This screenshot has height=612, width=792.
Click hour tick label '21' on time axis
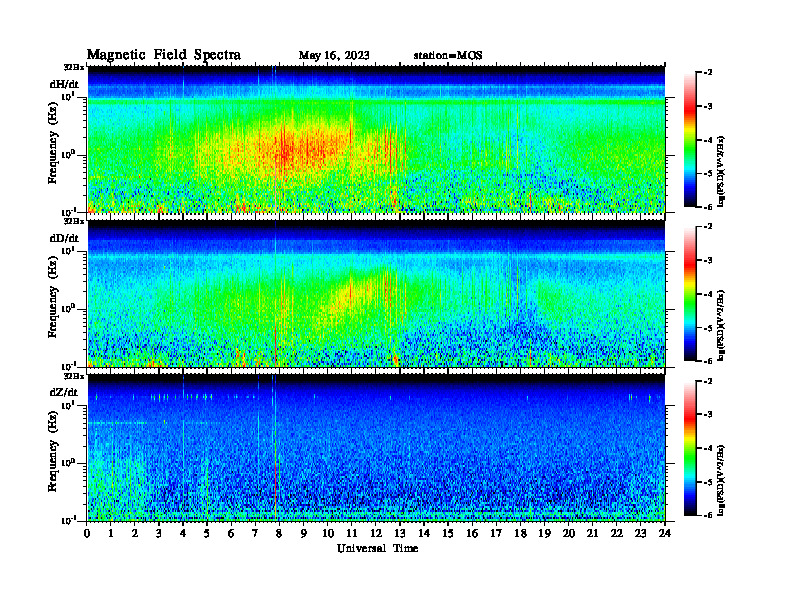point(592,534)
